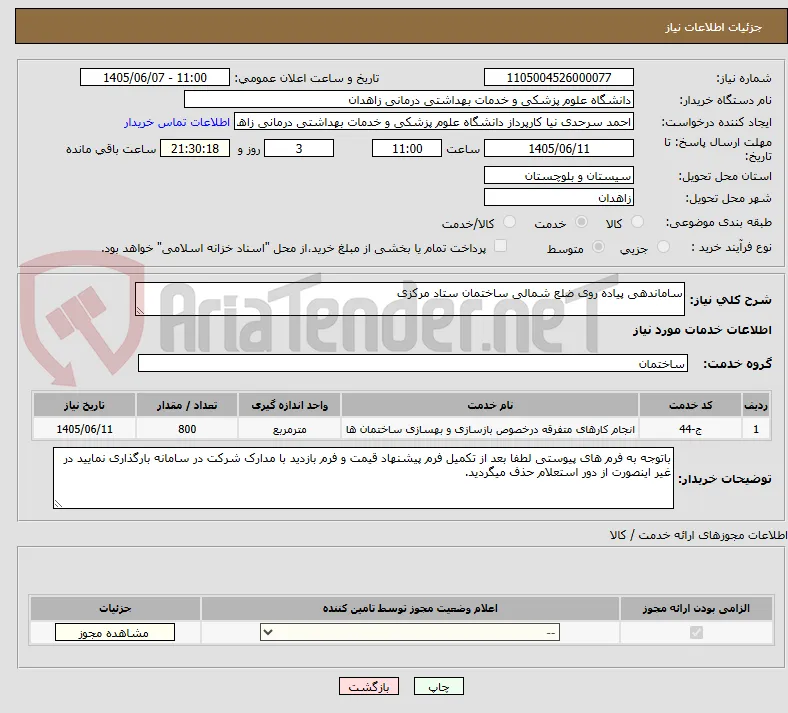
Task: Click the الزامی بودن ارائه مجوز header
Action: 696,608
